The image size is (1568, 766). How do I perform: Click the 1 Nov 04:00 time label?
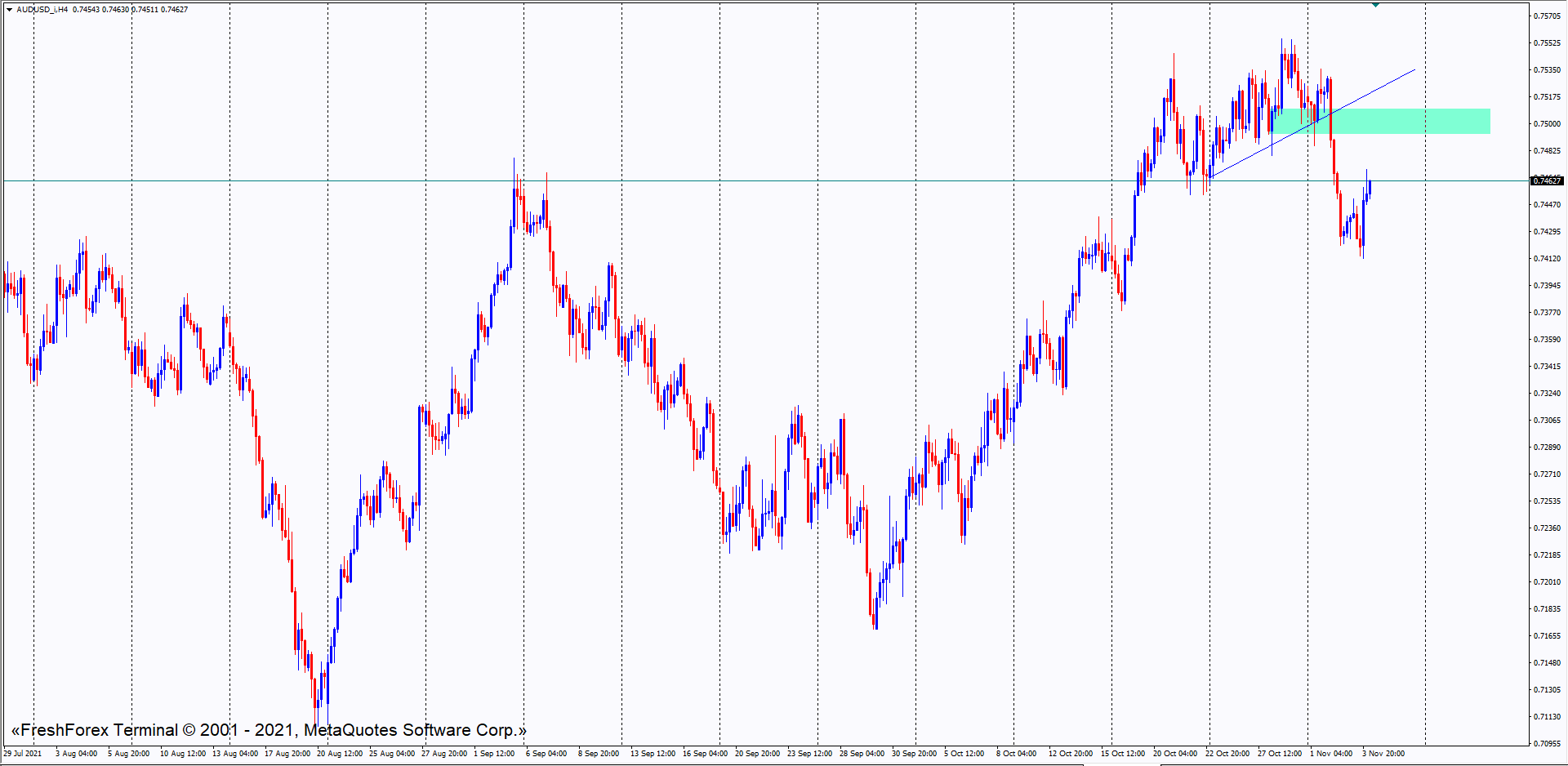point(1331,754)
